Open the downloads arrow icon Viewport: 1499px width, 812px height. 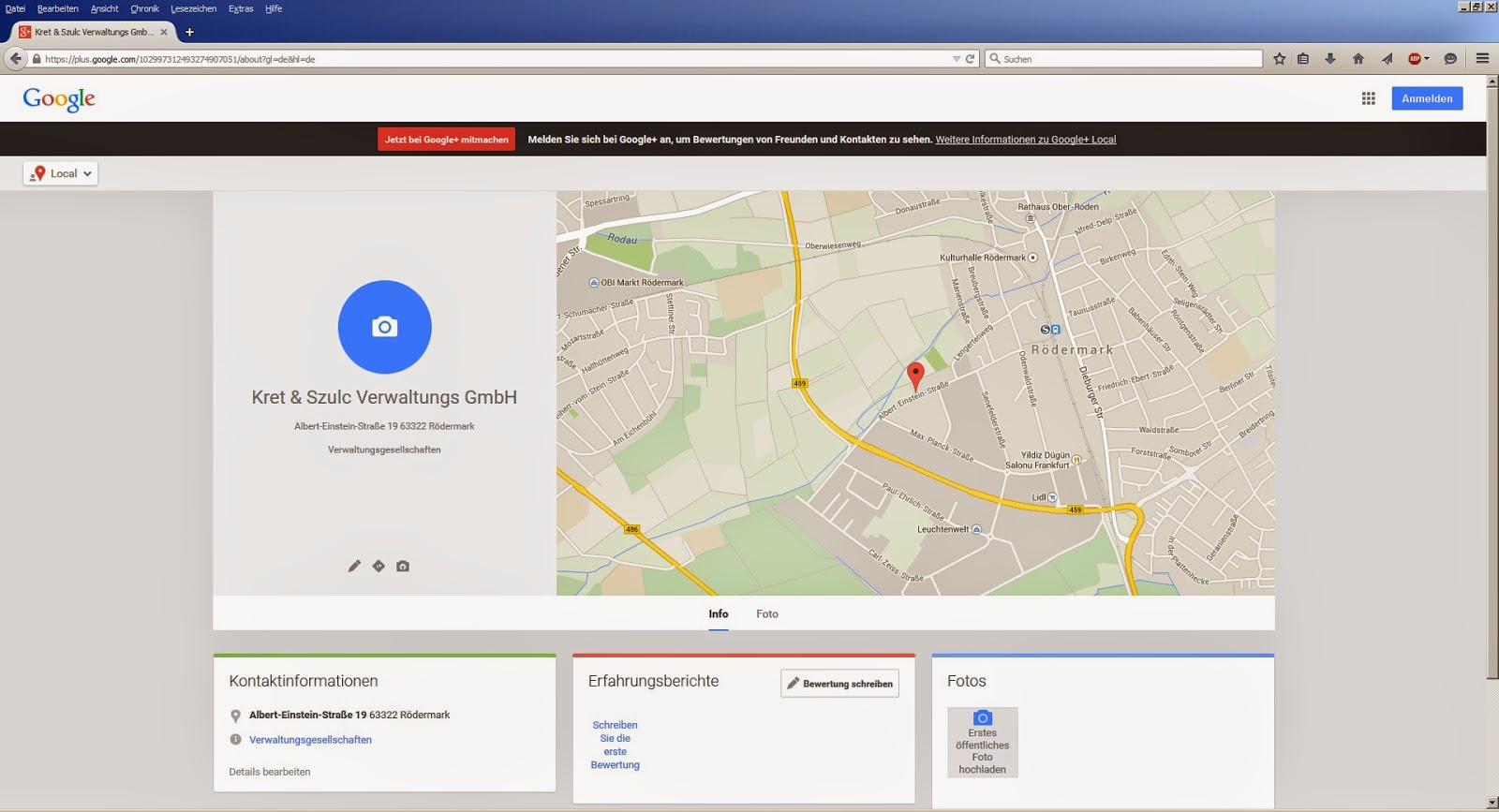coord(1329,58)
